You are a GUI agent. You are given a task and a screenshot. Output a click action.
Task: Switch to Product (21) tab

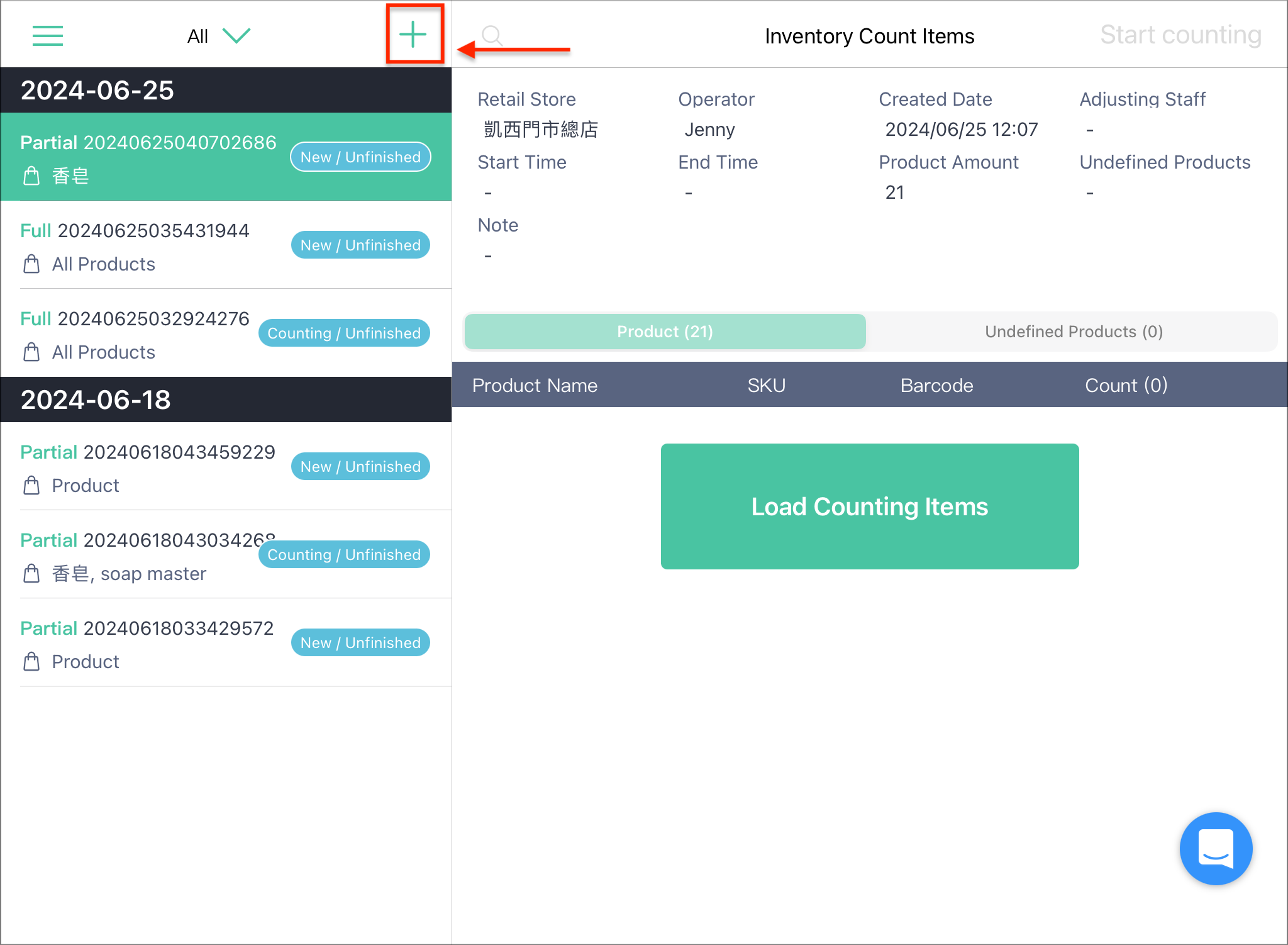[665, 332]
